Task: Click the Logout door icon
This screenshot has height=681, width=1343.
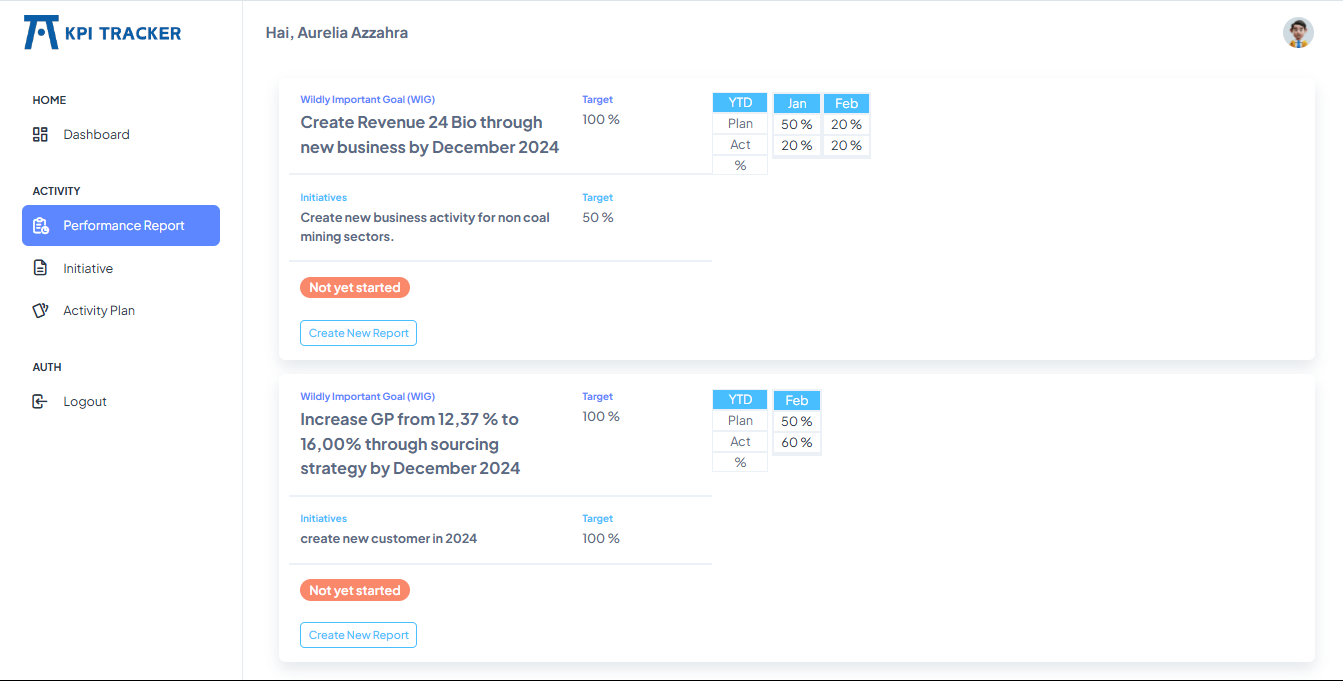Action: click(40, 401)
